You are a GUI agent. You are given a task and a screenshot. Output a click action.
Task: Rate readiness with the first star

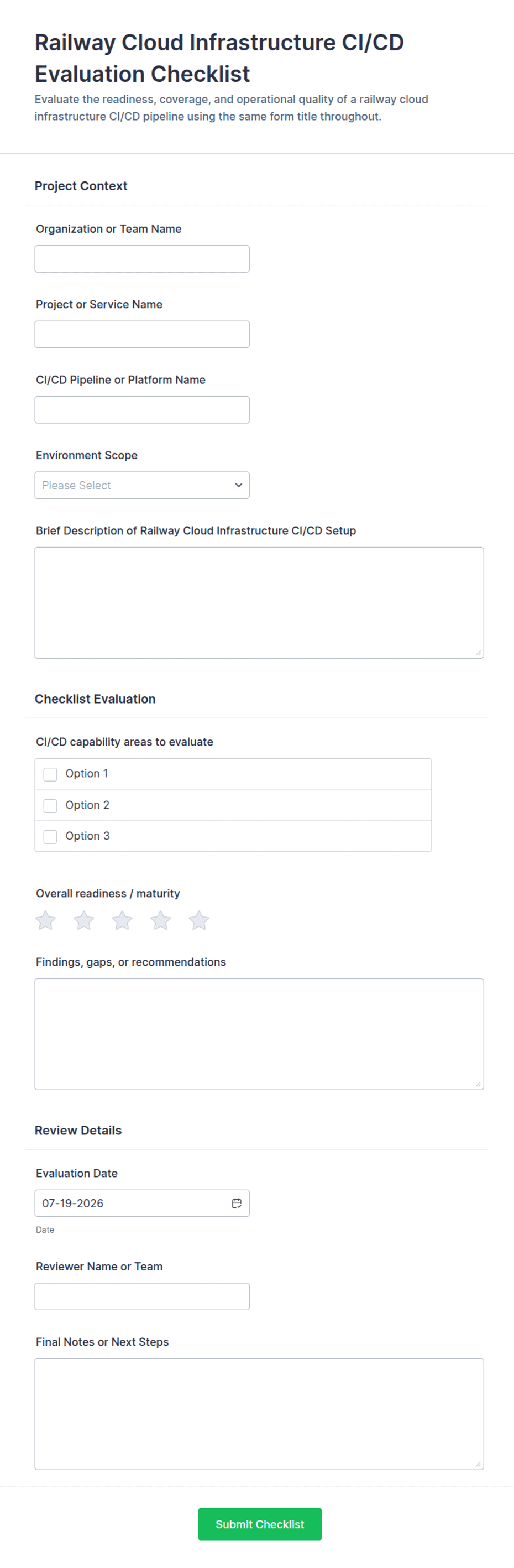46,920
